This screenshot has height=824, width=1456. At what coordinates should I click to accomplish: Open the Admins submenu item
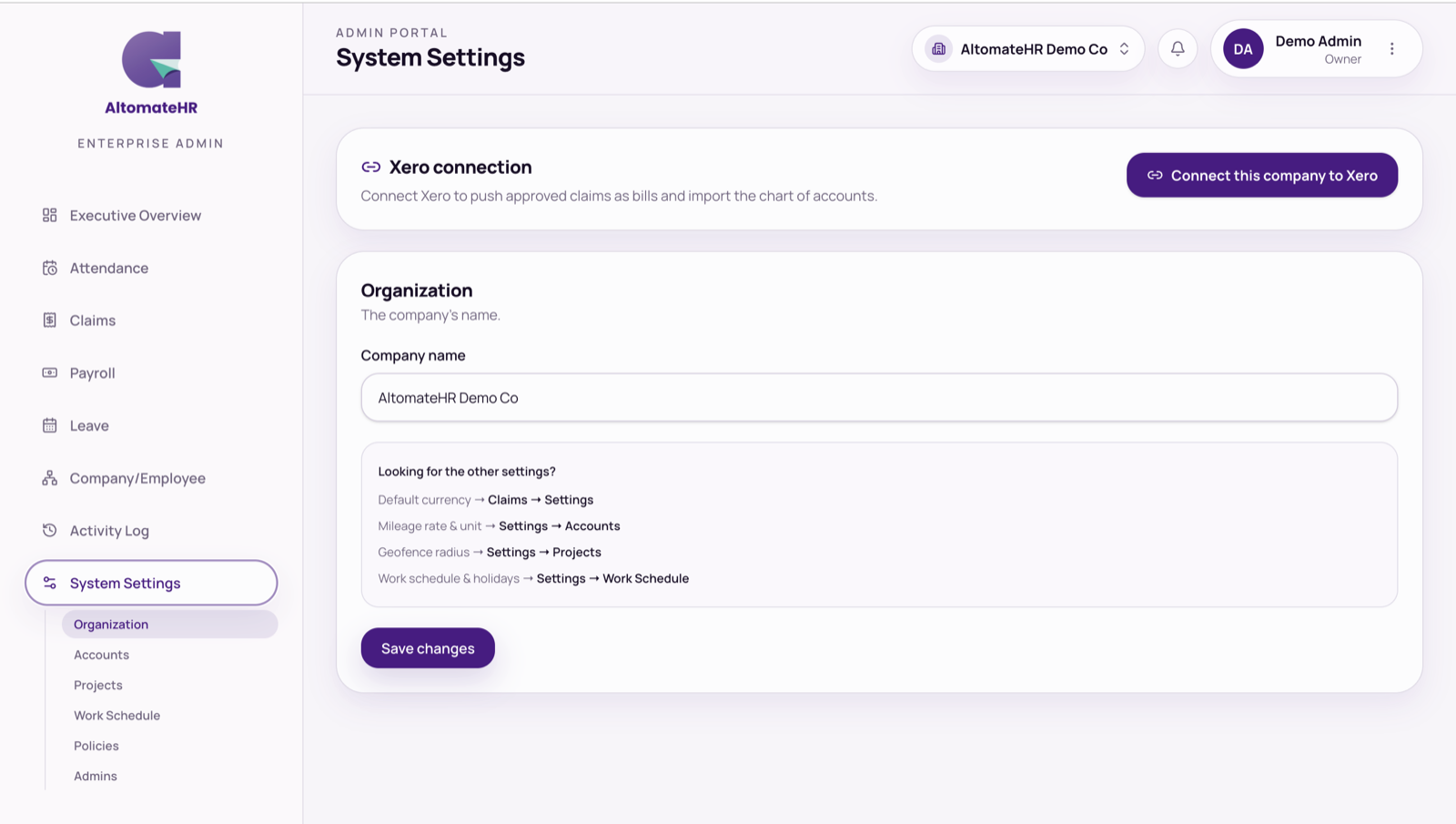(x=169, y=776)
